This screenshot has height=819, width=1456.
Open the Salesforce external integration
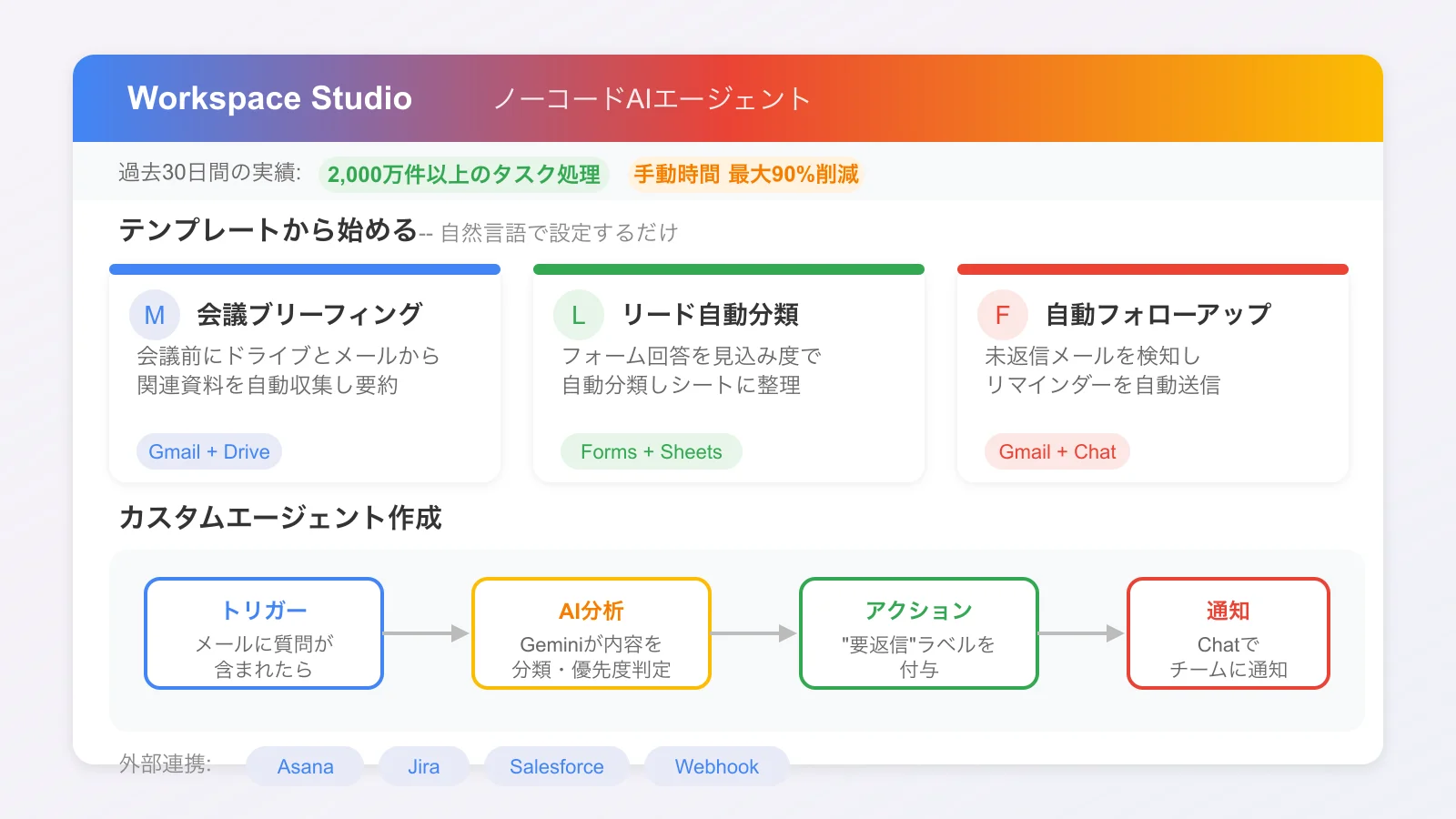point(556,766)
